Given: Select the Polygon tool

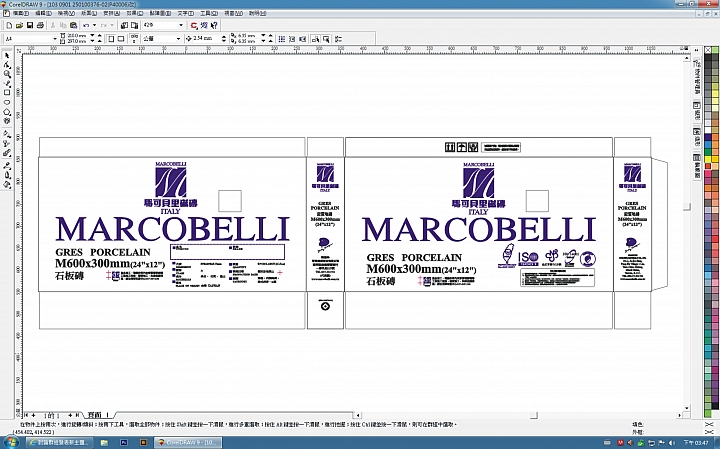Looking at the screenshot, I should [x=7, y=112].
